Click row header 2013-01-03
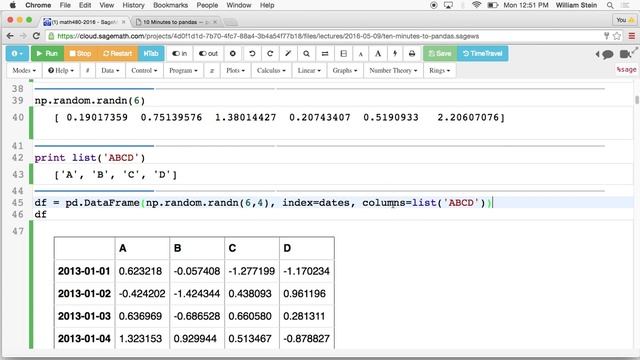The width and height of the screenshot is (640, 360). 84,316
